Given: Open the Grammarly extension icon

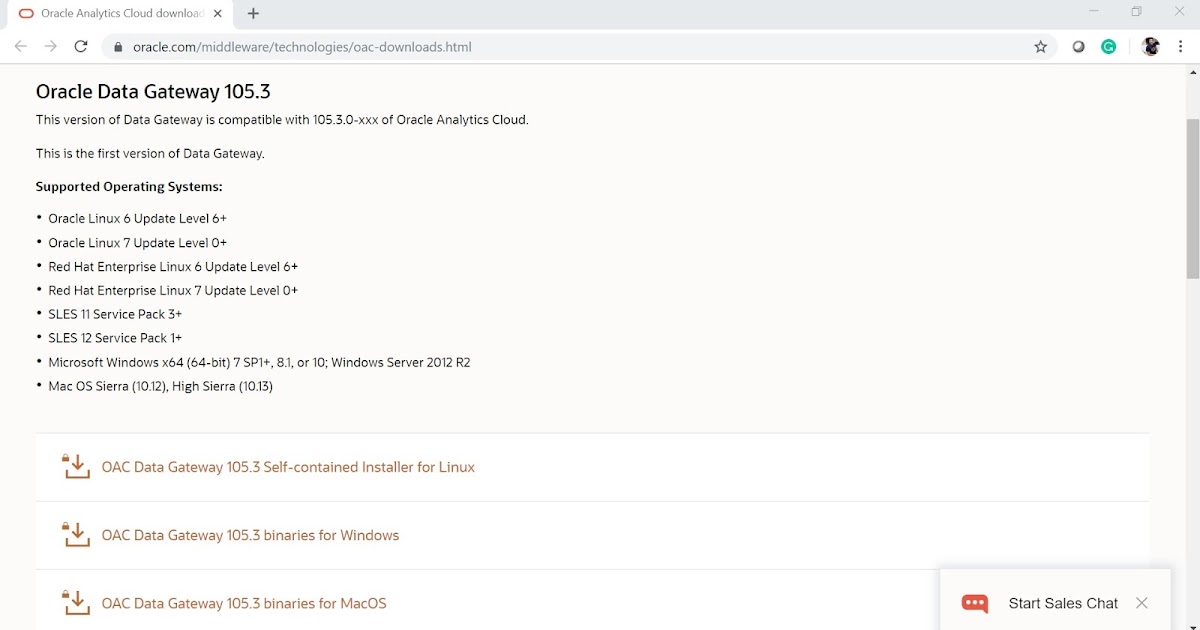Looking at the screenshot, I should tap(1108, 46).
